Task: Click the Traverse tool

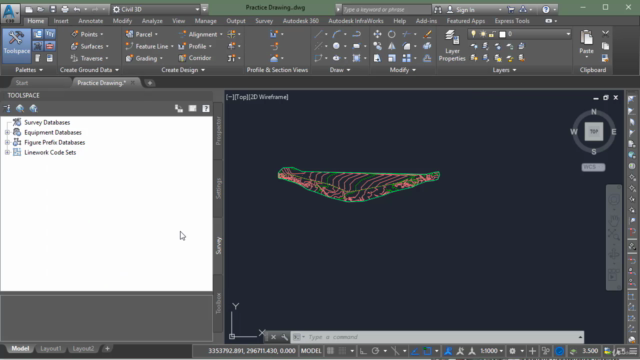Action: pyautogui.click(x=89, y=58)
